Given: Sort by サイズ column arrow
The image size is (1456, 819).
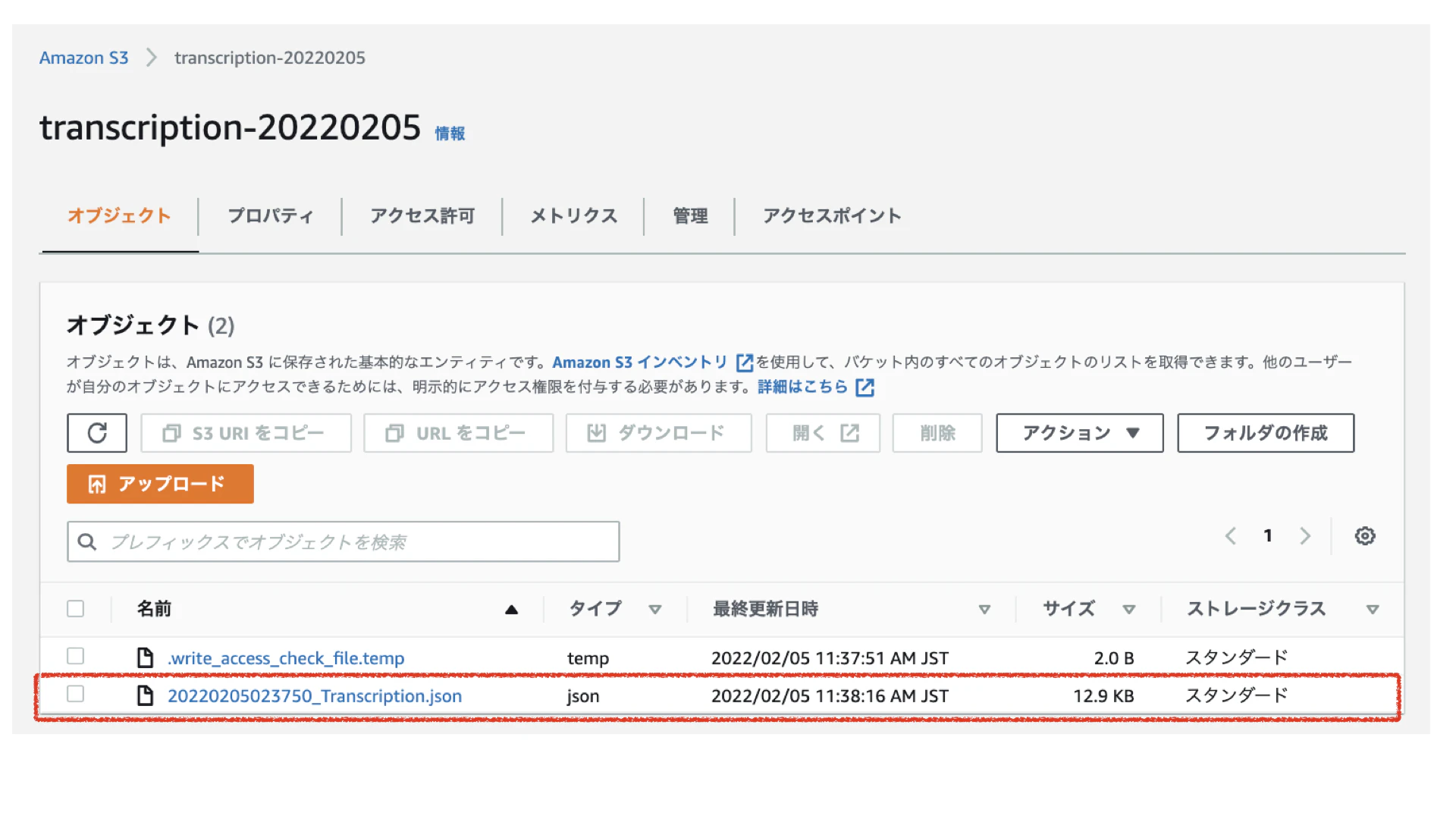Looking at the screenshot, I should tap(1128, 610).
